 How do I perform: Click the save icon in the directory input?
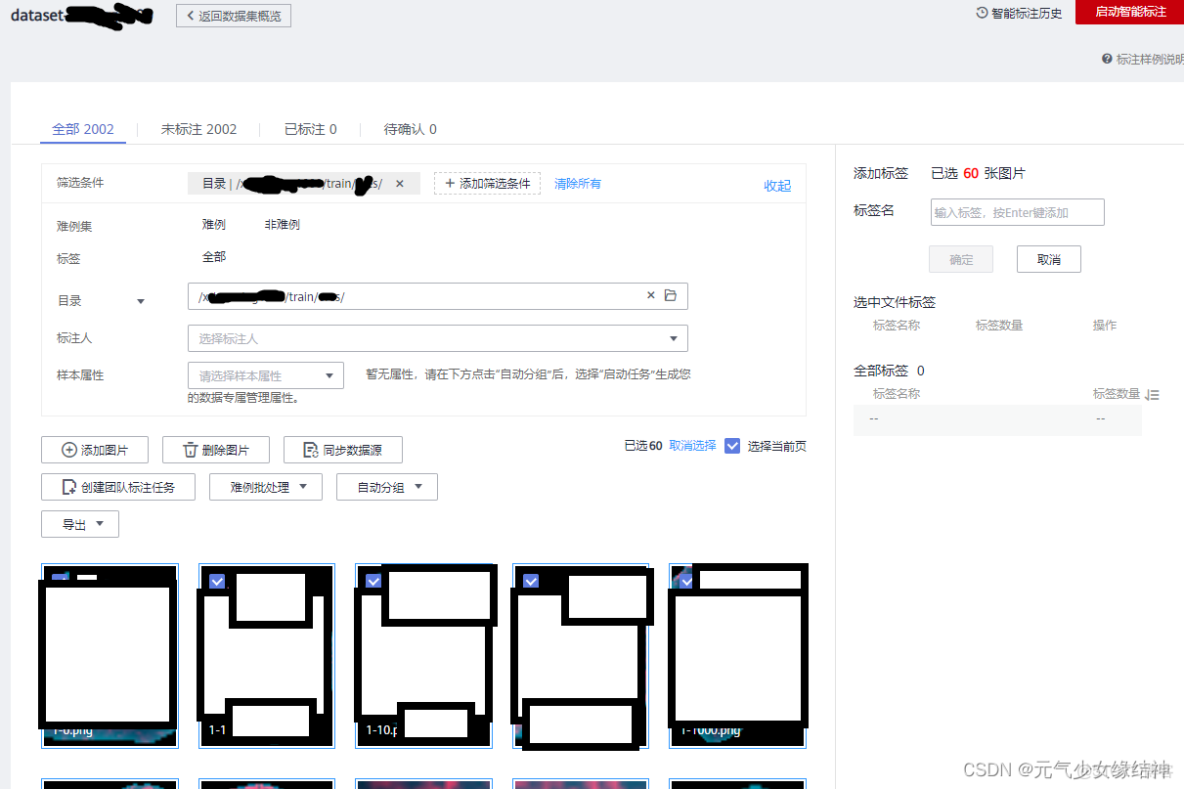670,296
